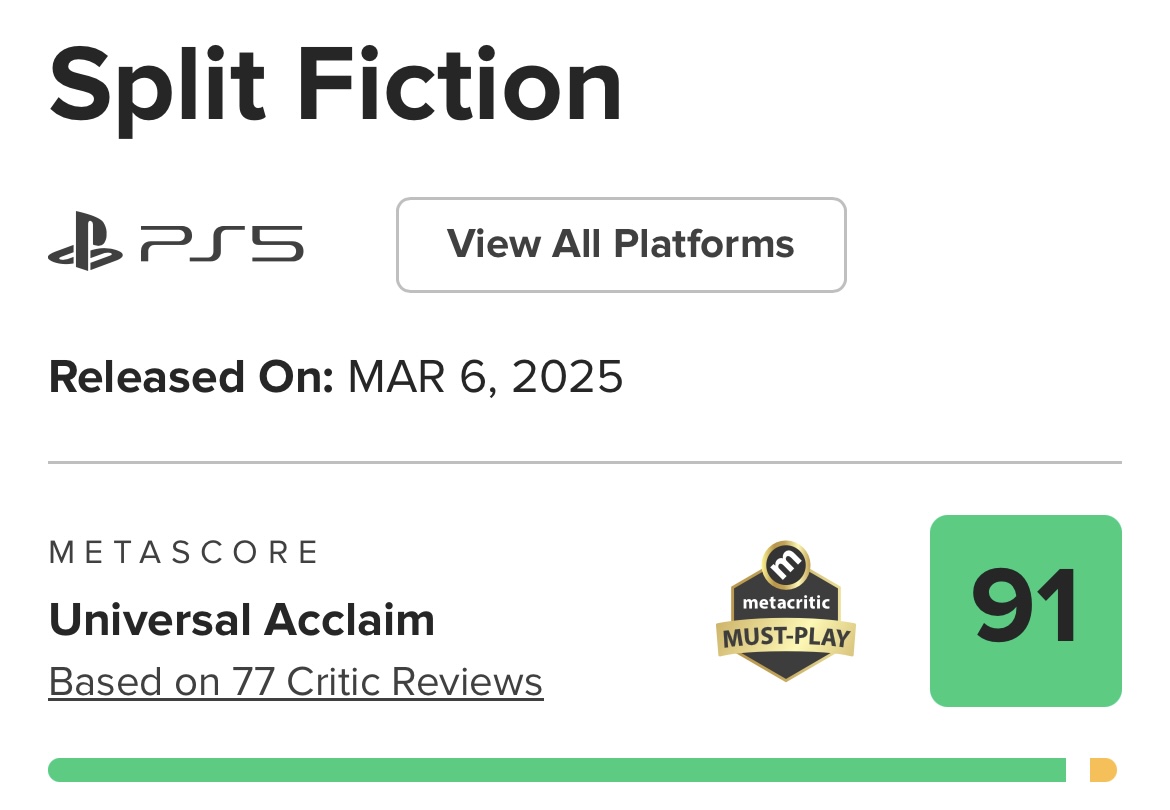This screenshot has height=810, width=1170.
Task: Click the gold MUST-PLAY ribbon
Action: coord(786,638)
